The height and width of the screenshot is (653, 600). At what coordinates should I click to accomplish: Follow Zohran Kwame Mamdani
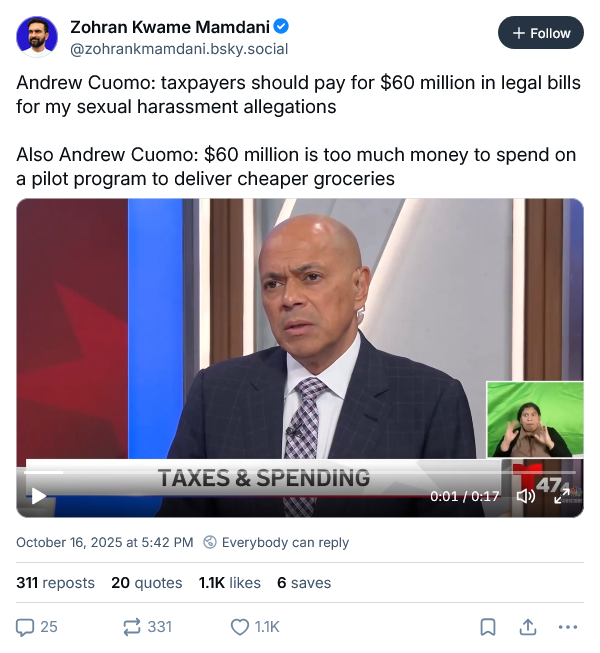click(x=541, y=33)
